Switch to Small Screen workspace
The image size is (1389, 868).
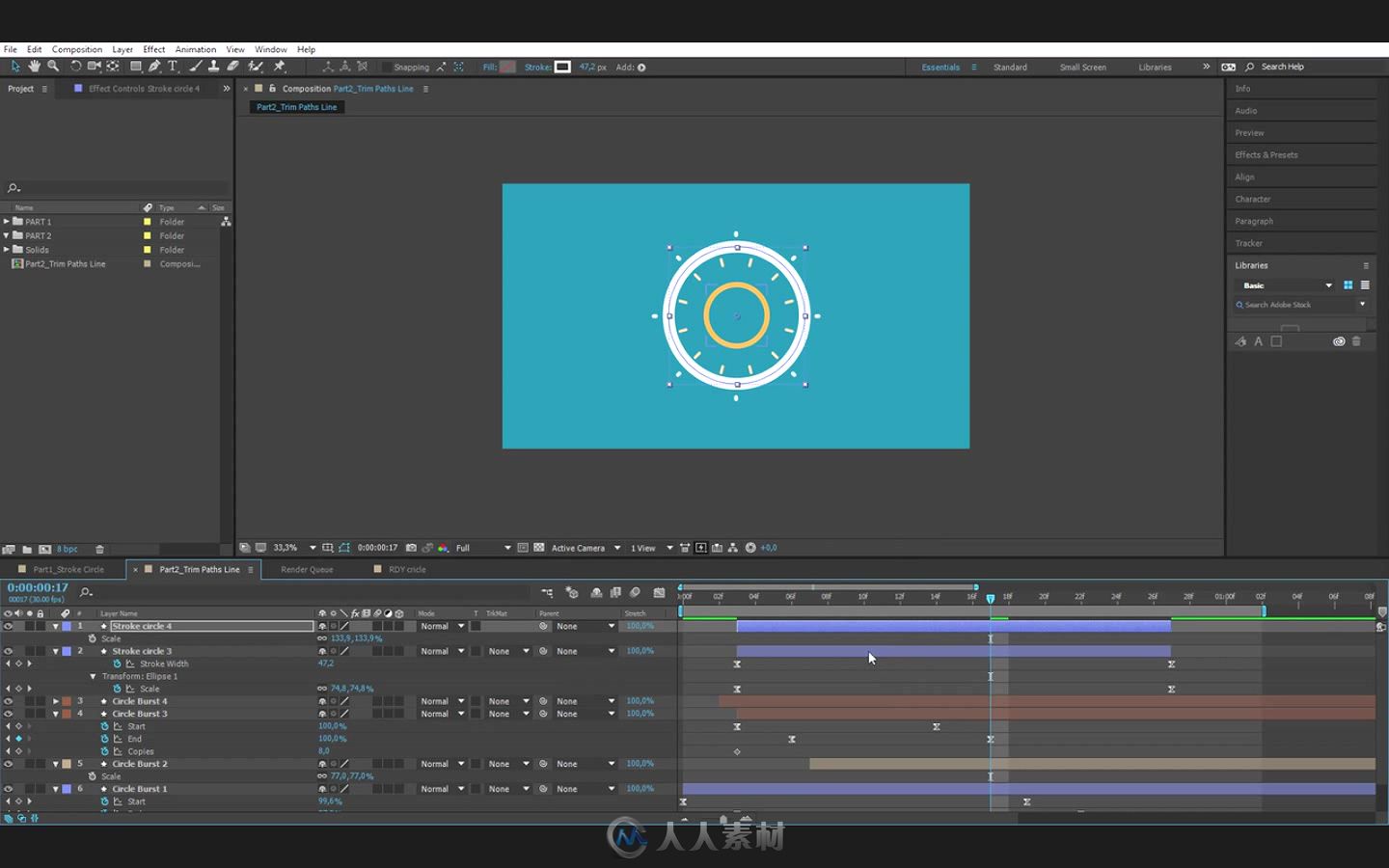[x=1082, y=68]
